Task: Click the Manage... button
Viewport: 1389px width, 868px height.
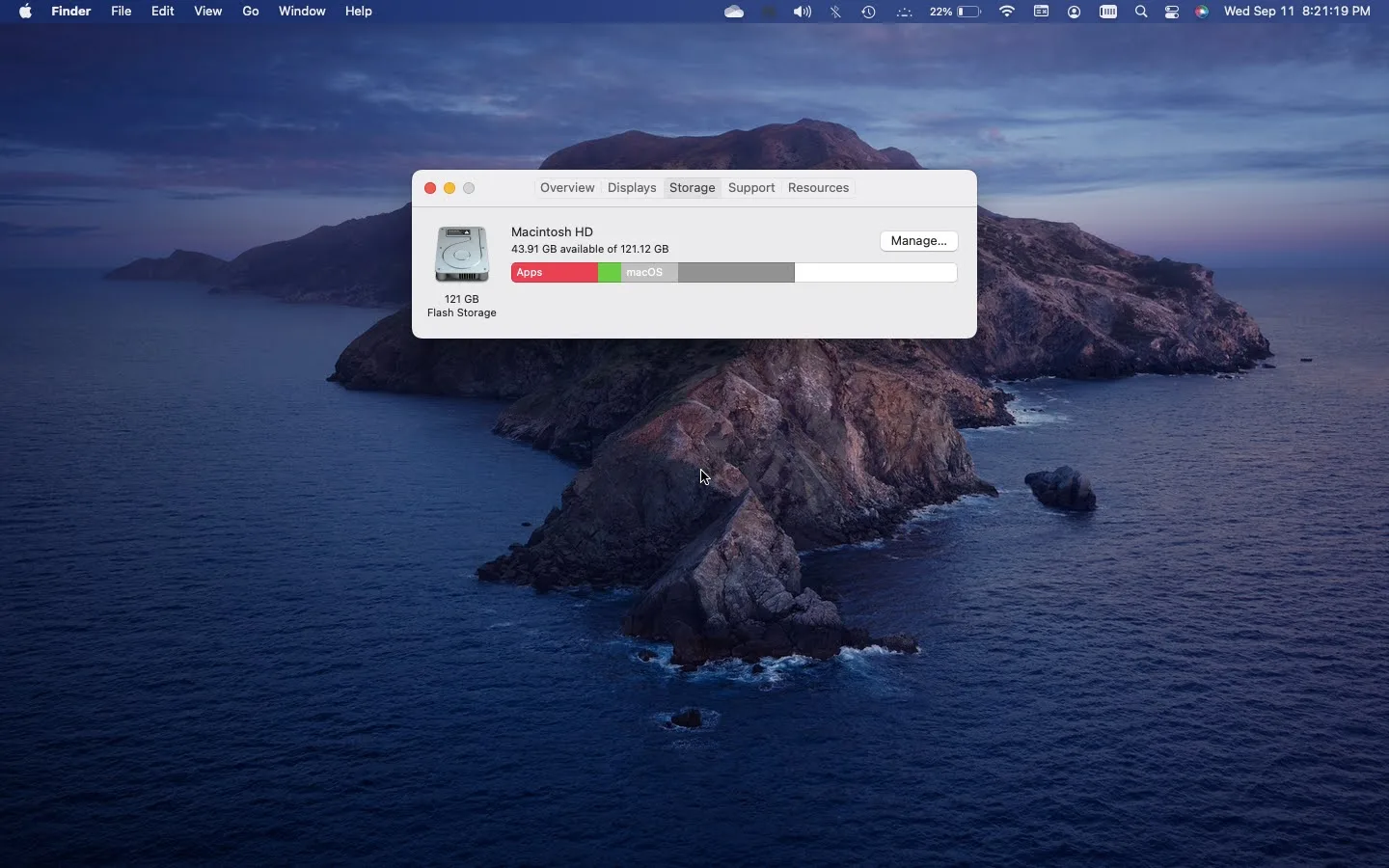Action: [917, 240]
